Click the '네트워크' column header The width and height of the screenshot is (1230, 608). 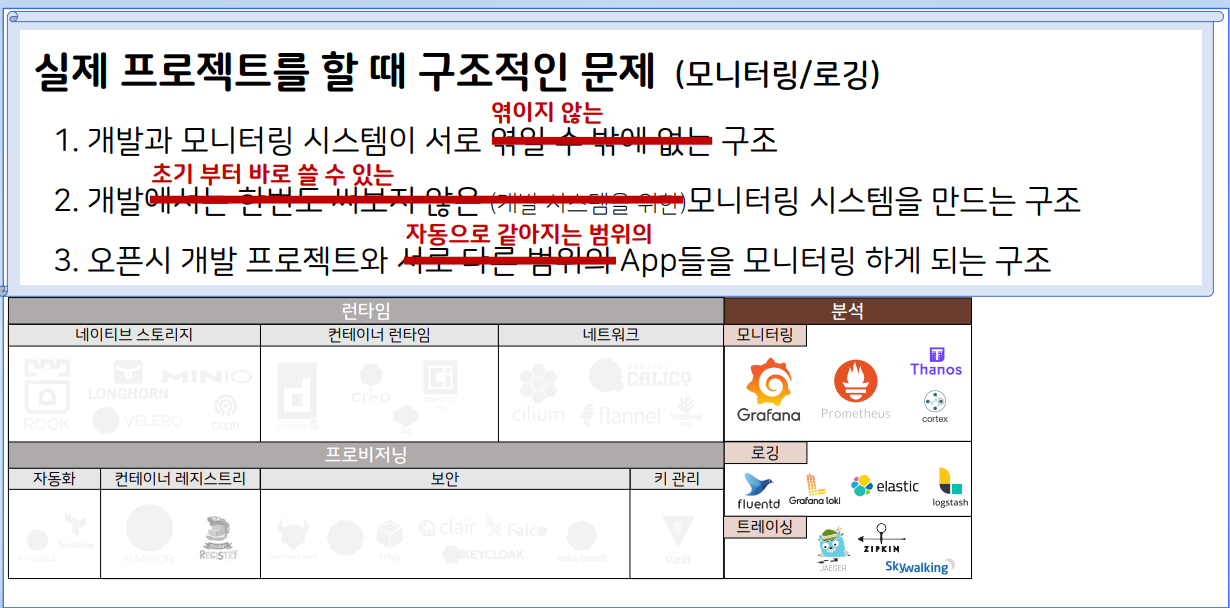(611, 335)
